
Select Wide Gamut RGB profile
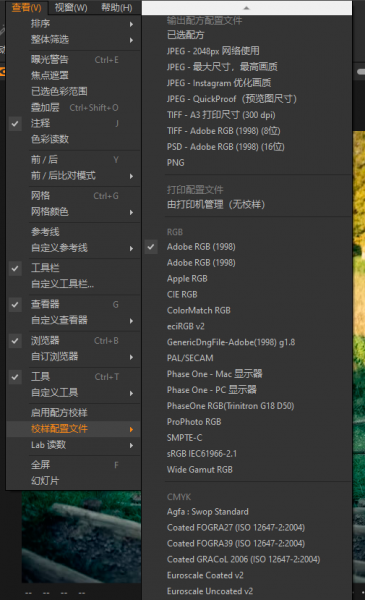[247, 470]
